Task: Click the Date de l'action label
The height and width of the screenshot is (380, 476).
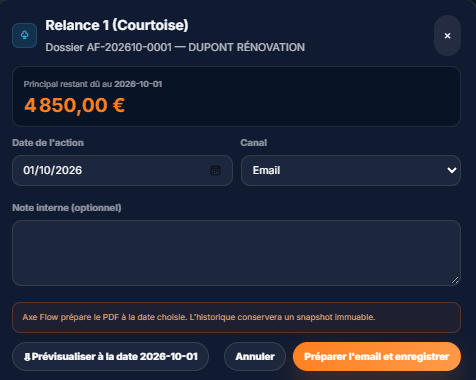Action: point(48,143)
